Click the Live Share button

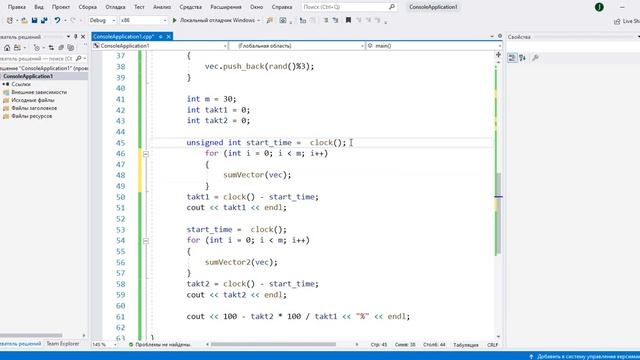click(x=627, y=21)
